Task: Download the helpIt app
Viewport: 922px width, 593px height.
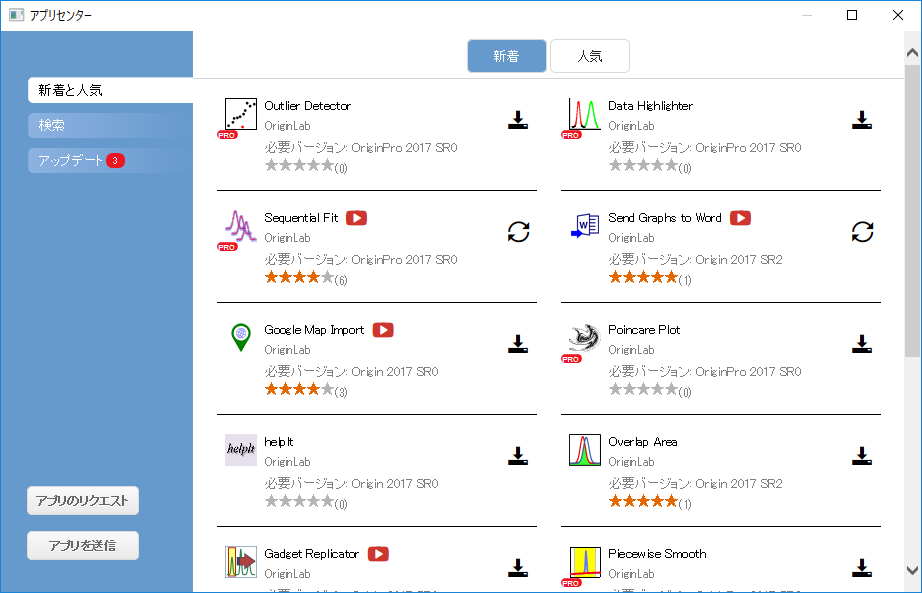Action: pos(517,456)
